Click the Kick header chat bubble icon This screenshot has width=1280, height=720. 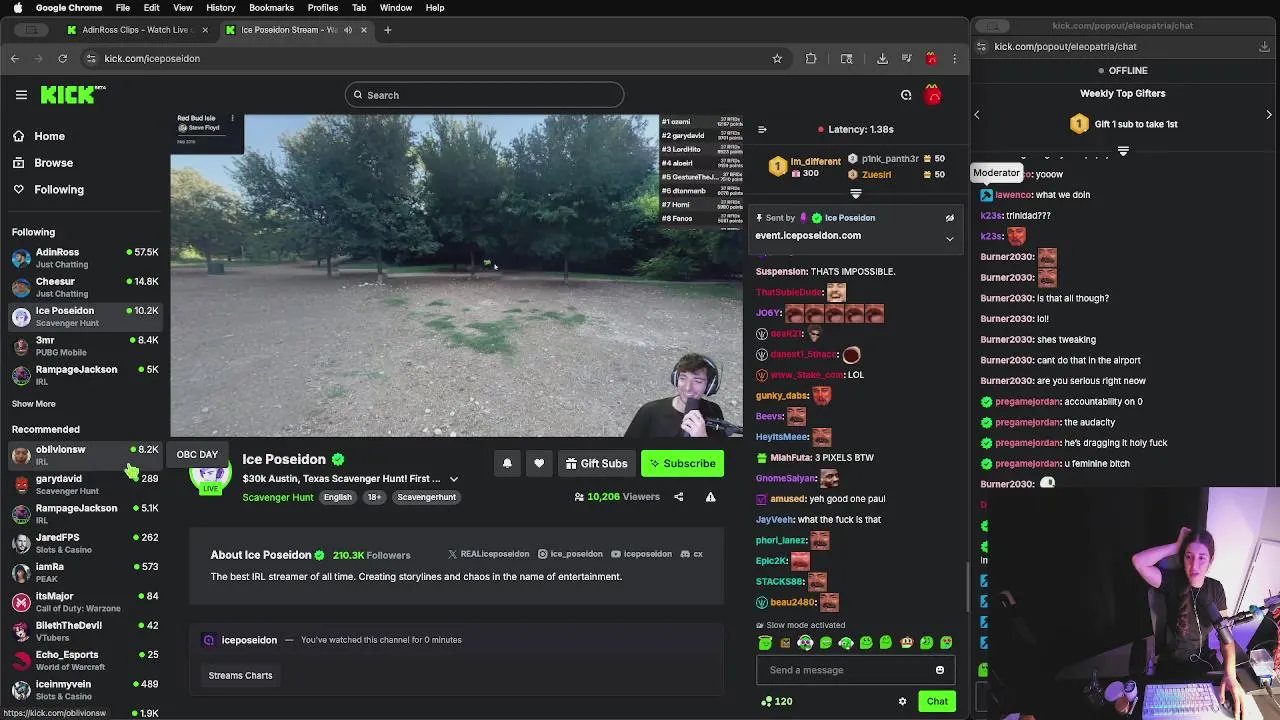click(x=906, y=95)
